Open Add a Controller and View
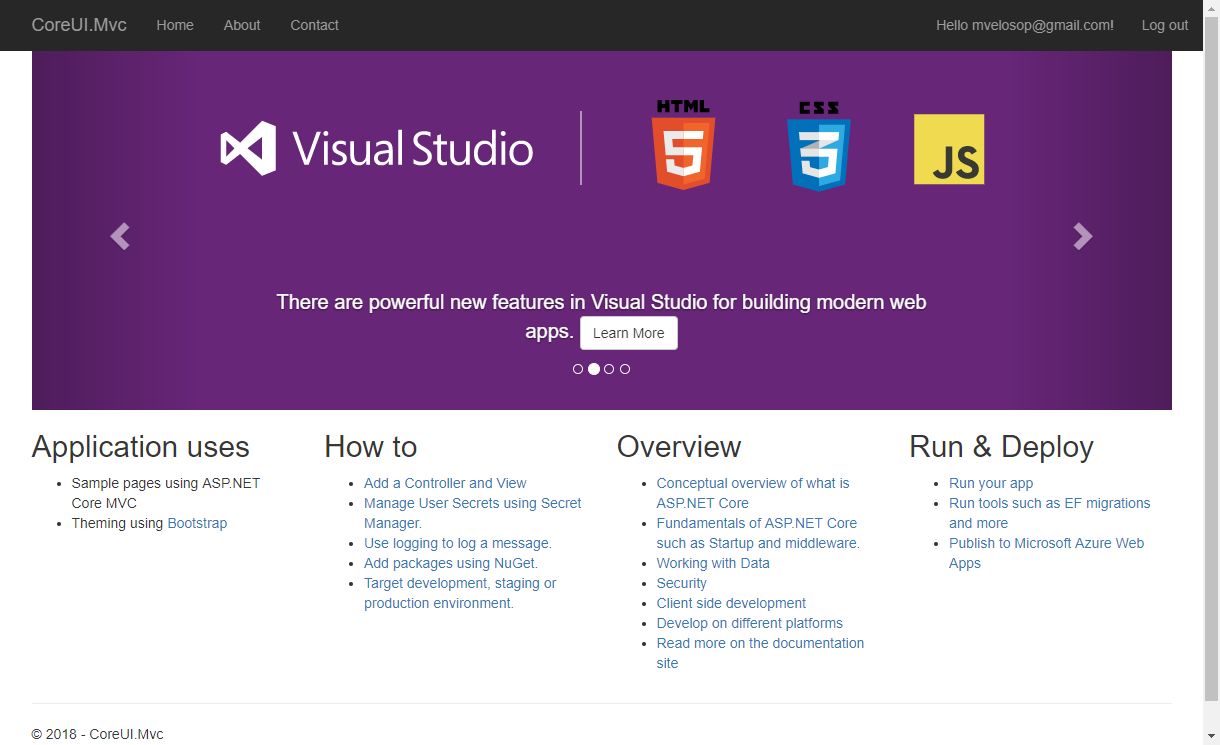This screenshot has height=745, width=1220. (445, 483)
